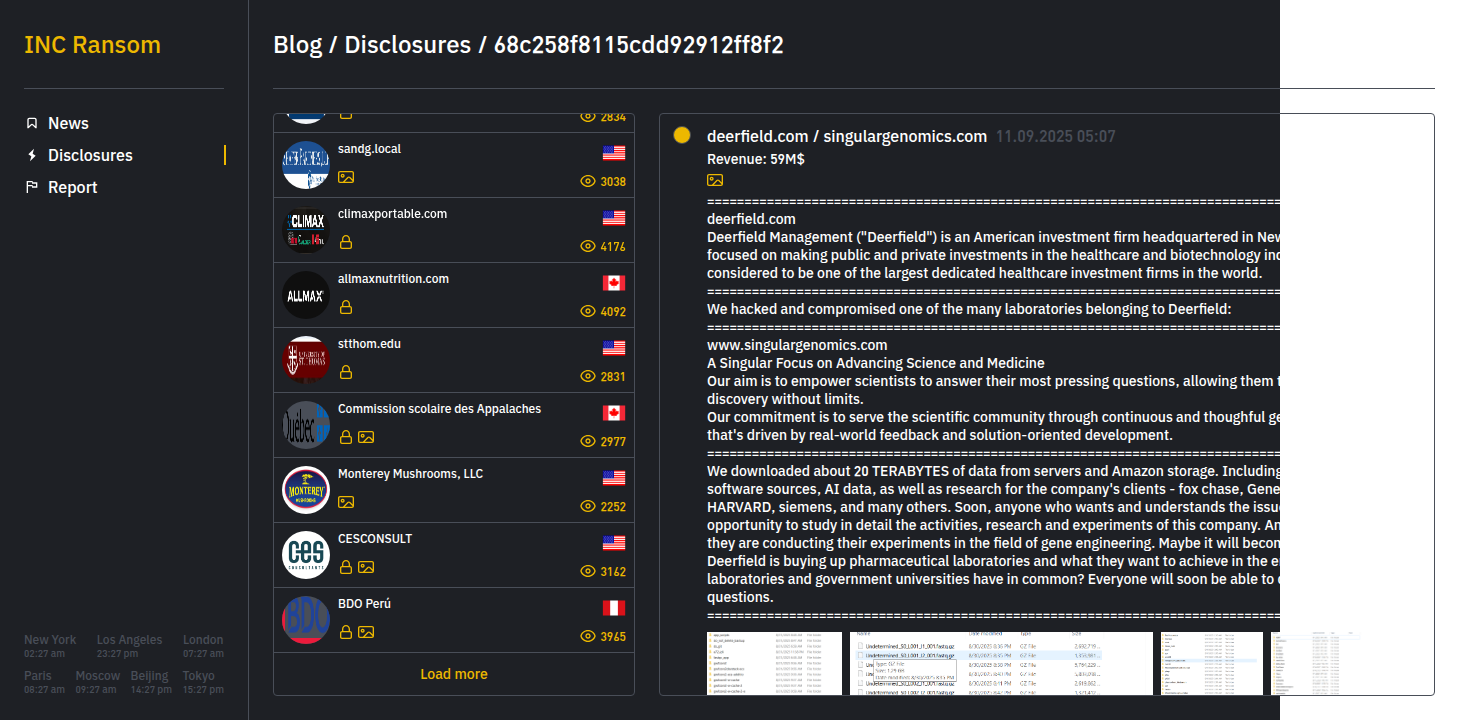This screenshot has width=1459, height=720.
Task: Click the lock icon under allmaxnutrition.com
Action: [346, 307]
